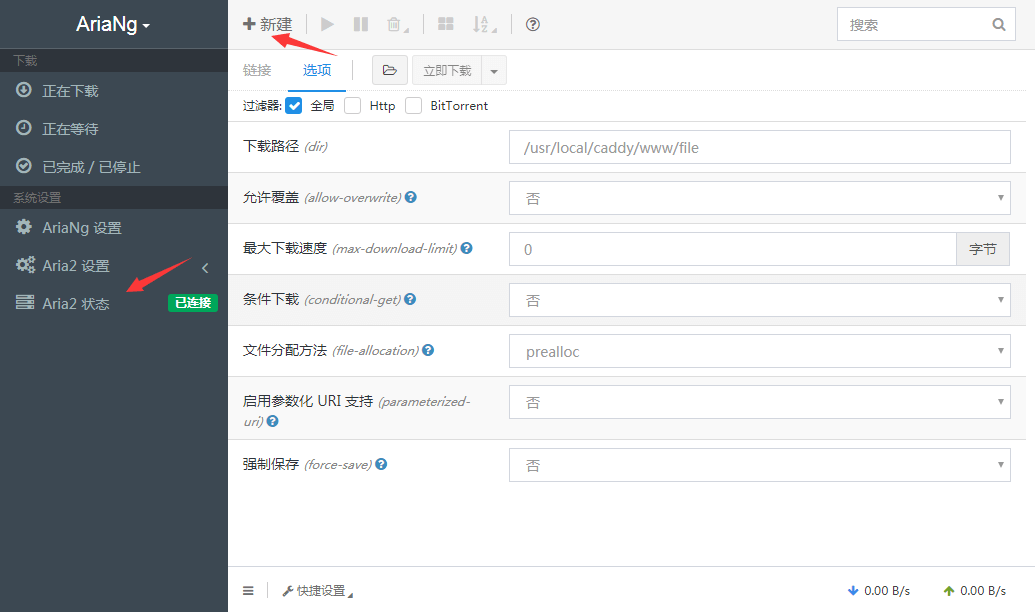
Task: Click help icon next to max-download-limit
Action: pyautogui.click(x=467, y=248)
